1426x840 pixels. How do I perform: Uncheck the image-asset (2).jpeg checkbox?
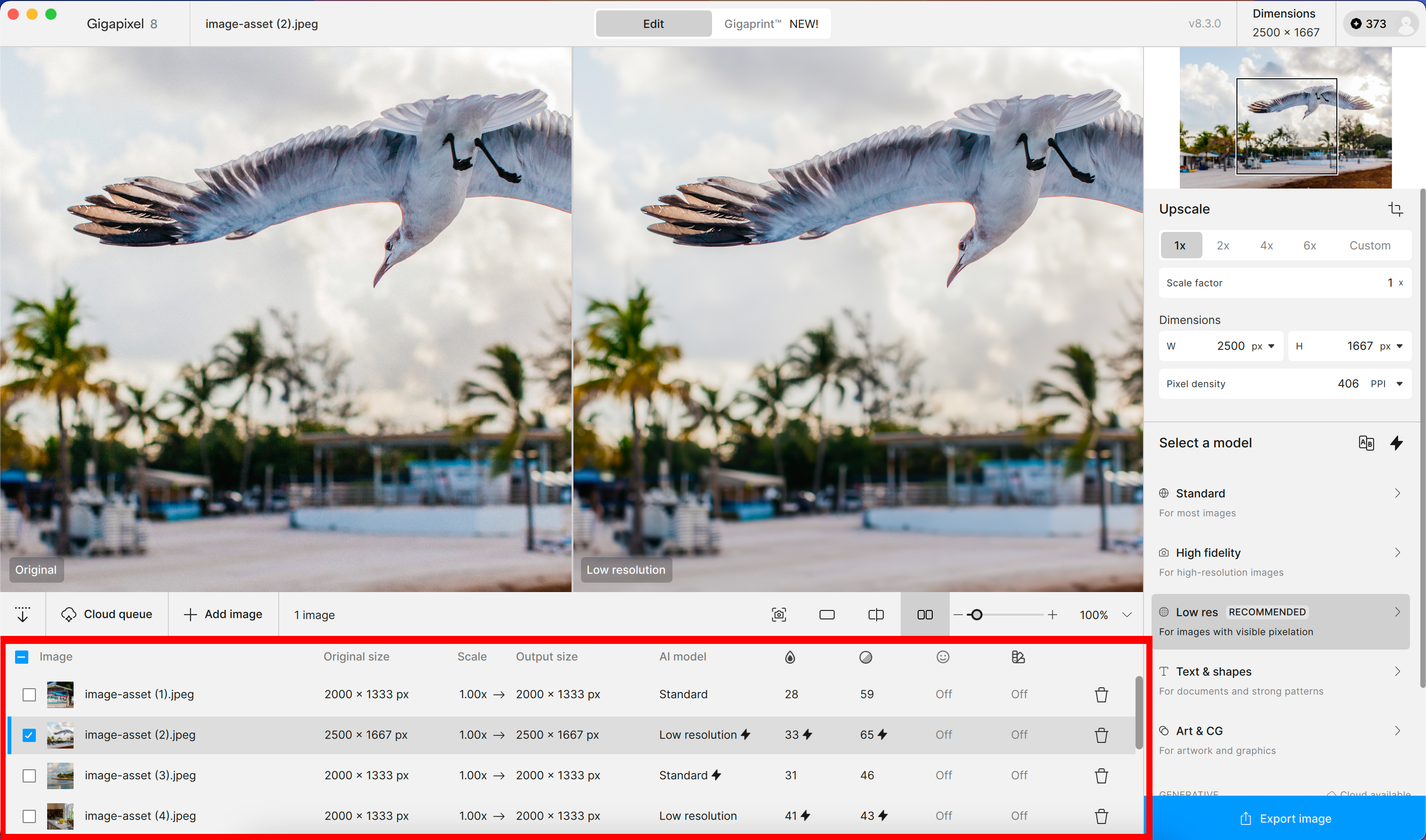coord(29,735)
